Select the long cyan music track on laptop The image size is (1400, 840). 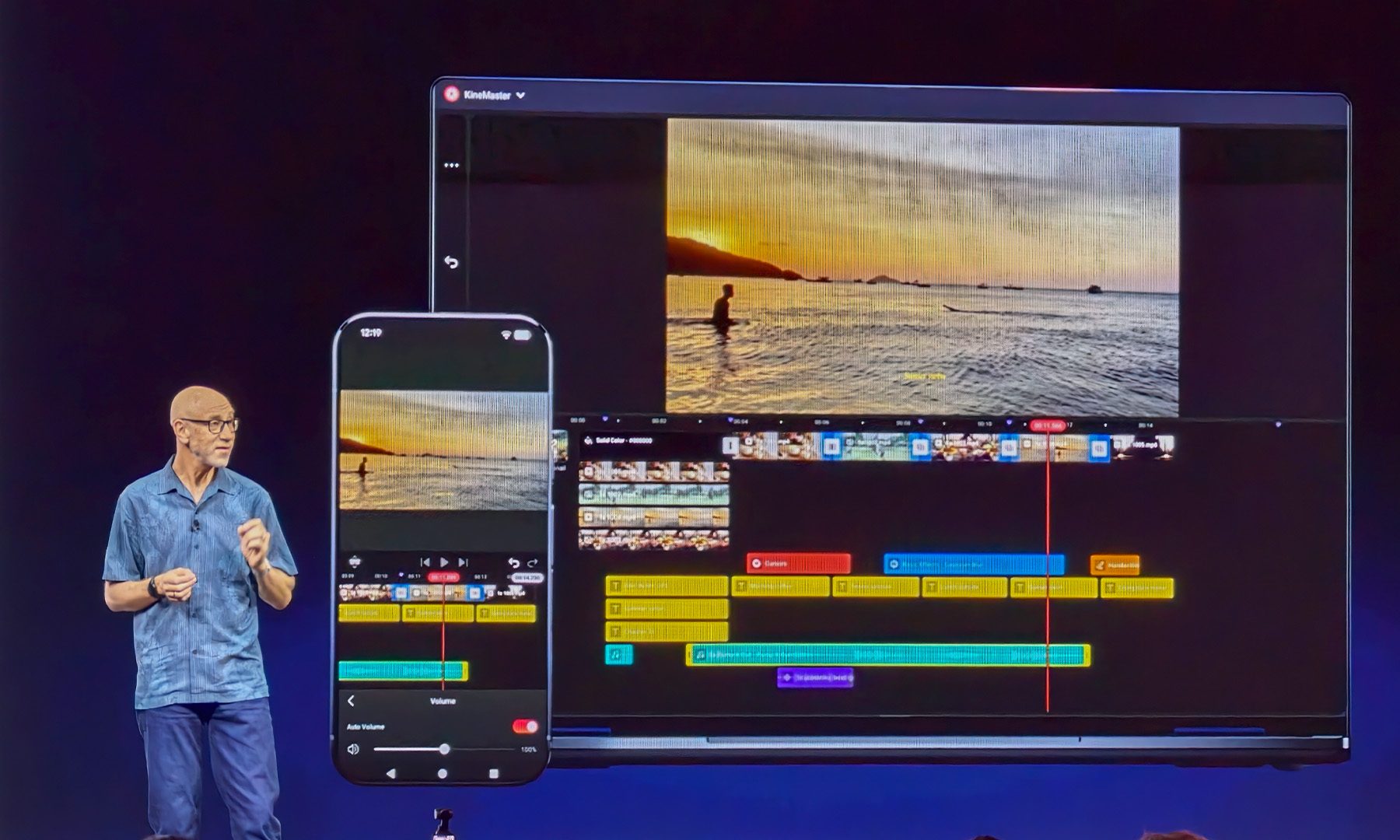(x=887, y=655)
